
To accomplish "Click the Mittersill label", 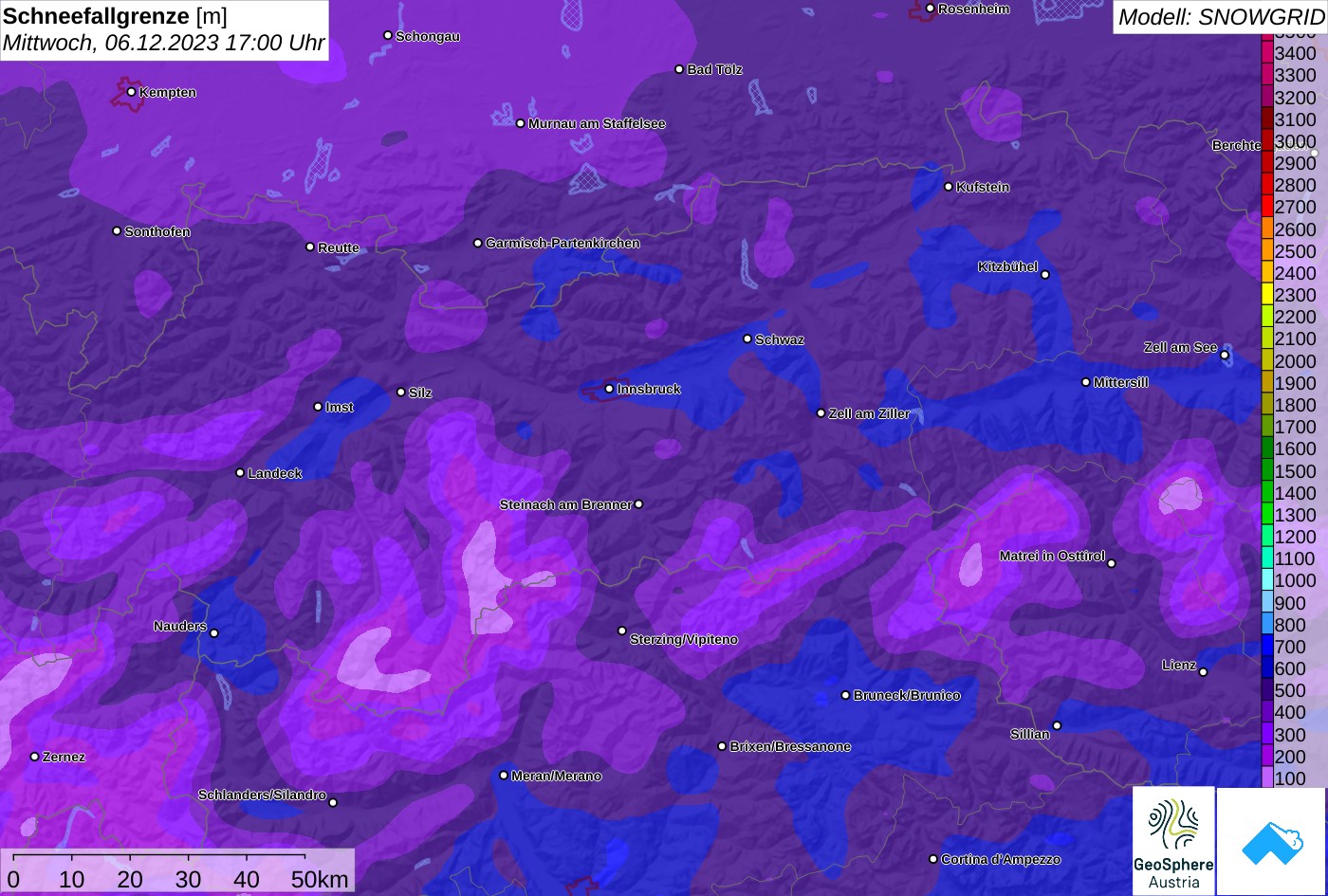I will [x=1121, y=382].
